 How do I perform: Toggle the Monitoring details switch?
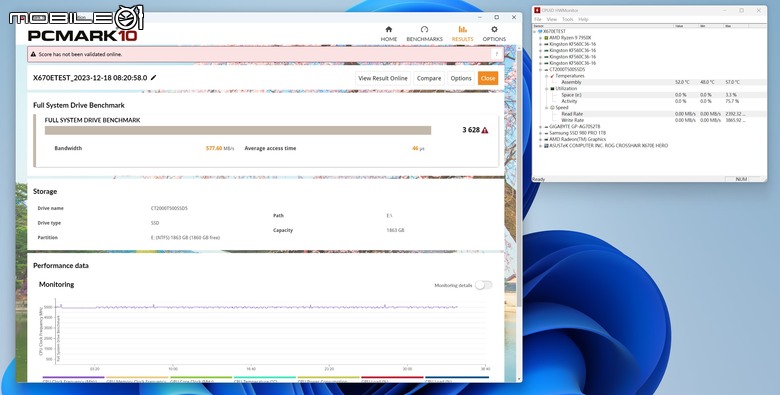pos(483,285)
